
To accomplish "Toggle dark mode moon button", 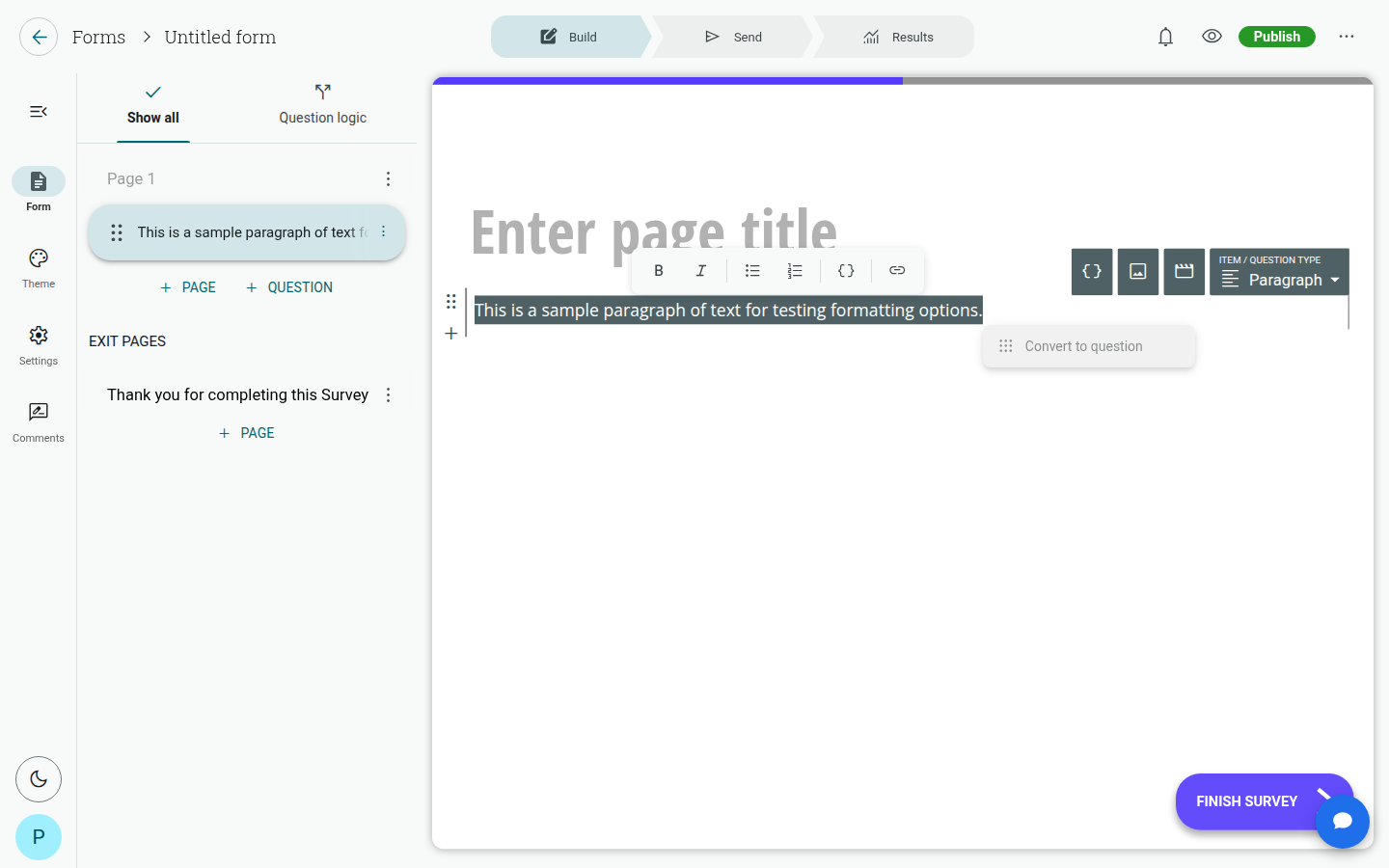I will (39, 779).
